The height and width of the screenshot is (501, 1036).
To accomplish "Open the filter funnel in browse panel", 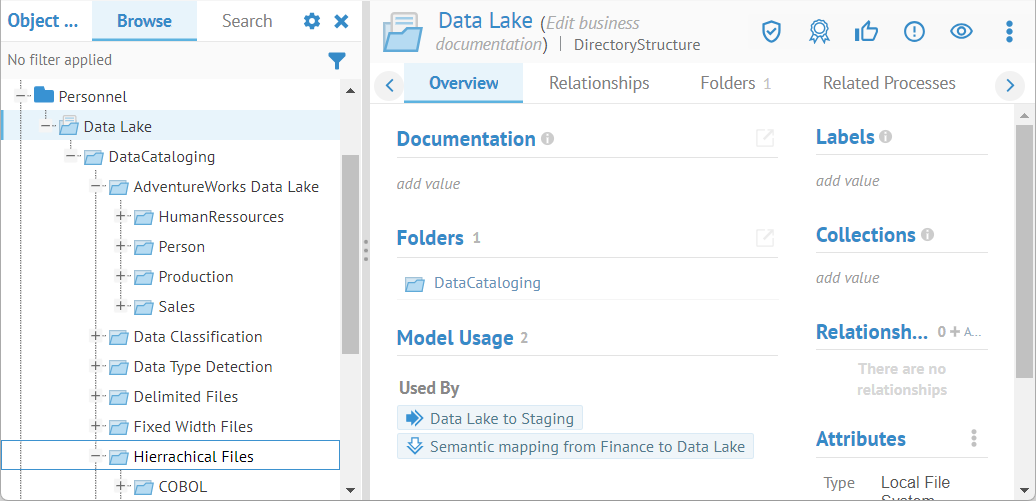I will [337, 61].
